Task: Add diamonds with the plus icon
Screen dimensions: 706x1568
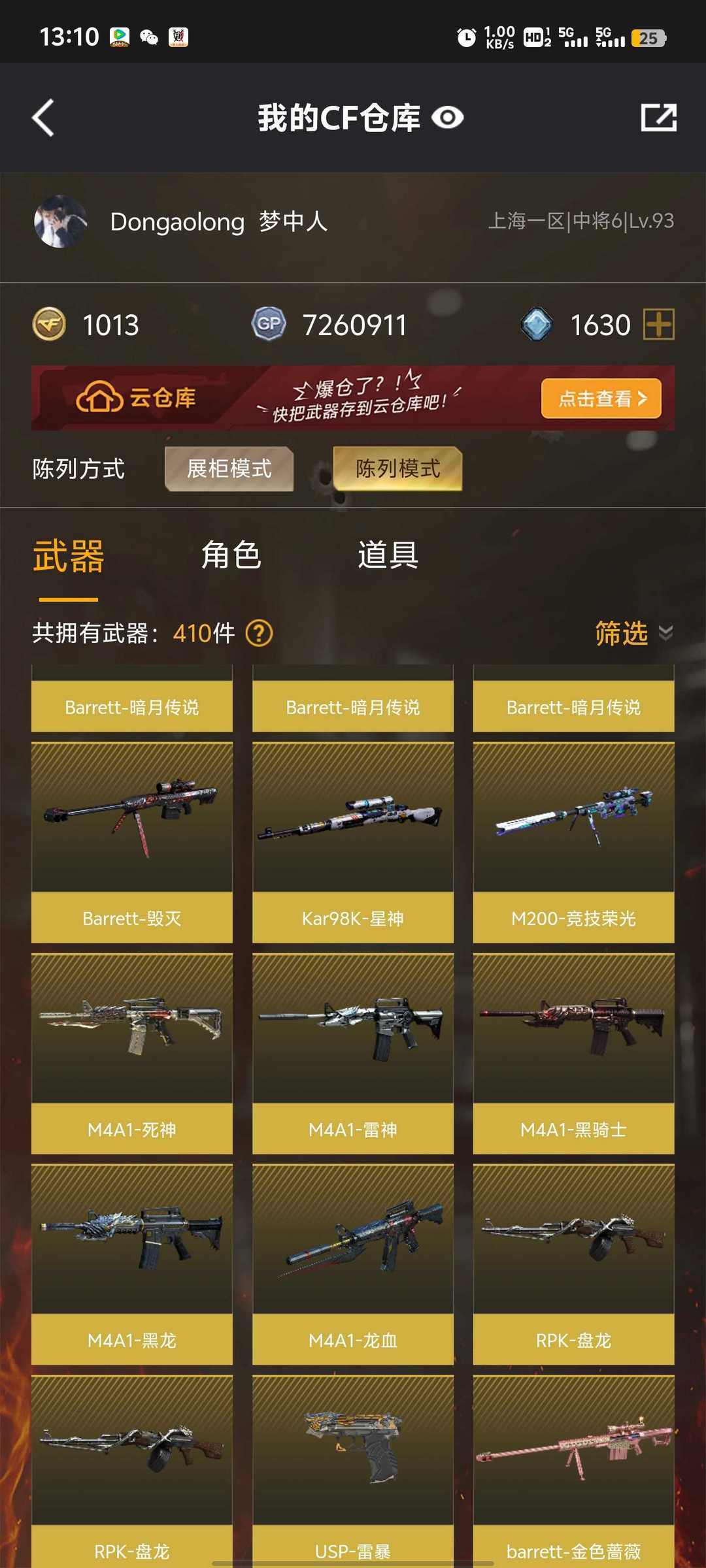Action: (x=658, y=324)
